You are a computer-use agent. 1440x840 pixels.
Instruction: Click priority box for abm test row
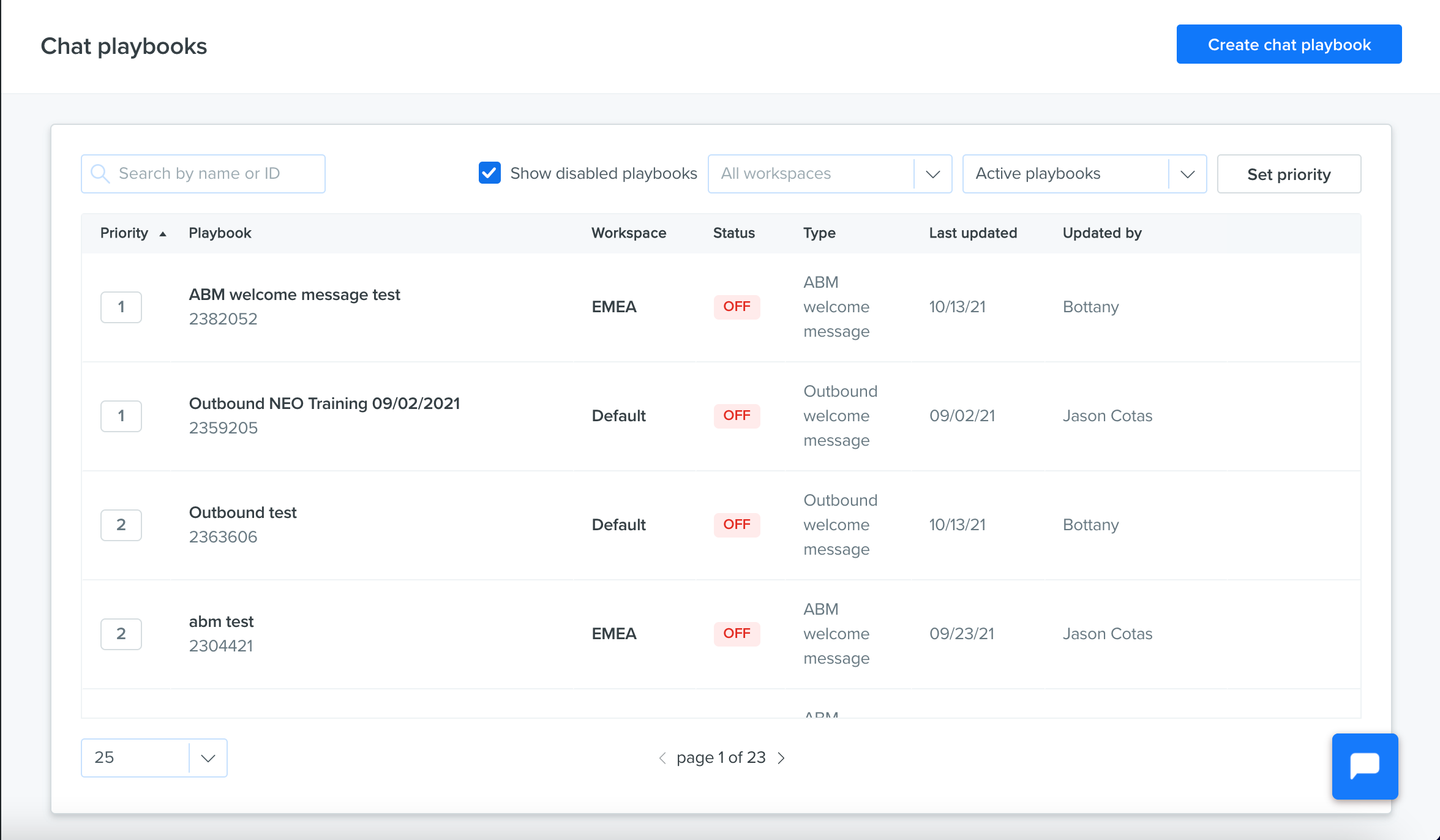[121, 634]
